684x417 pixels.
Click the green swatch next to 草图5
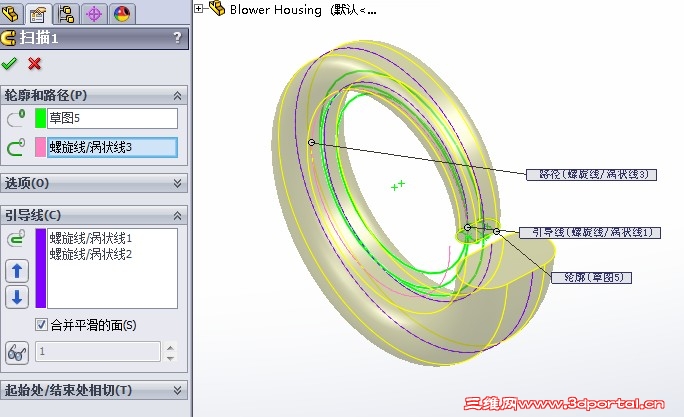click(x=40, y=118)
